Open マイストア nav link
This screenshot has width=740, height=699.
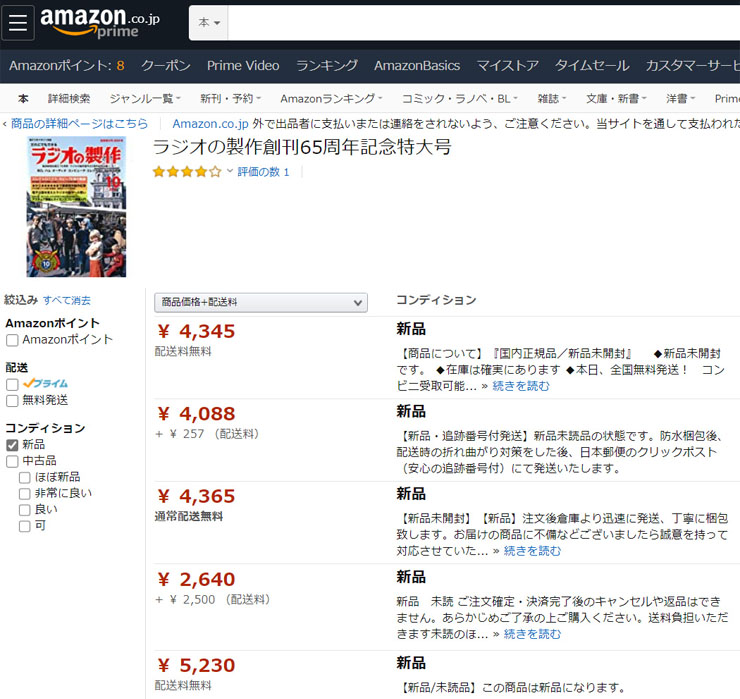[507, 66]
